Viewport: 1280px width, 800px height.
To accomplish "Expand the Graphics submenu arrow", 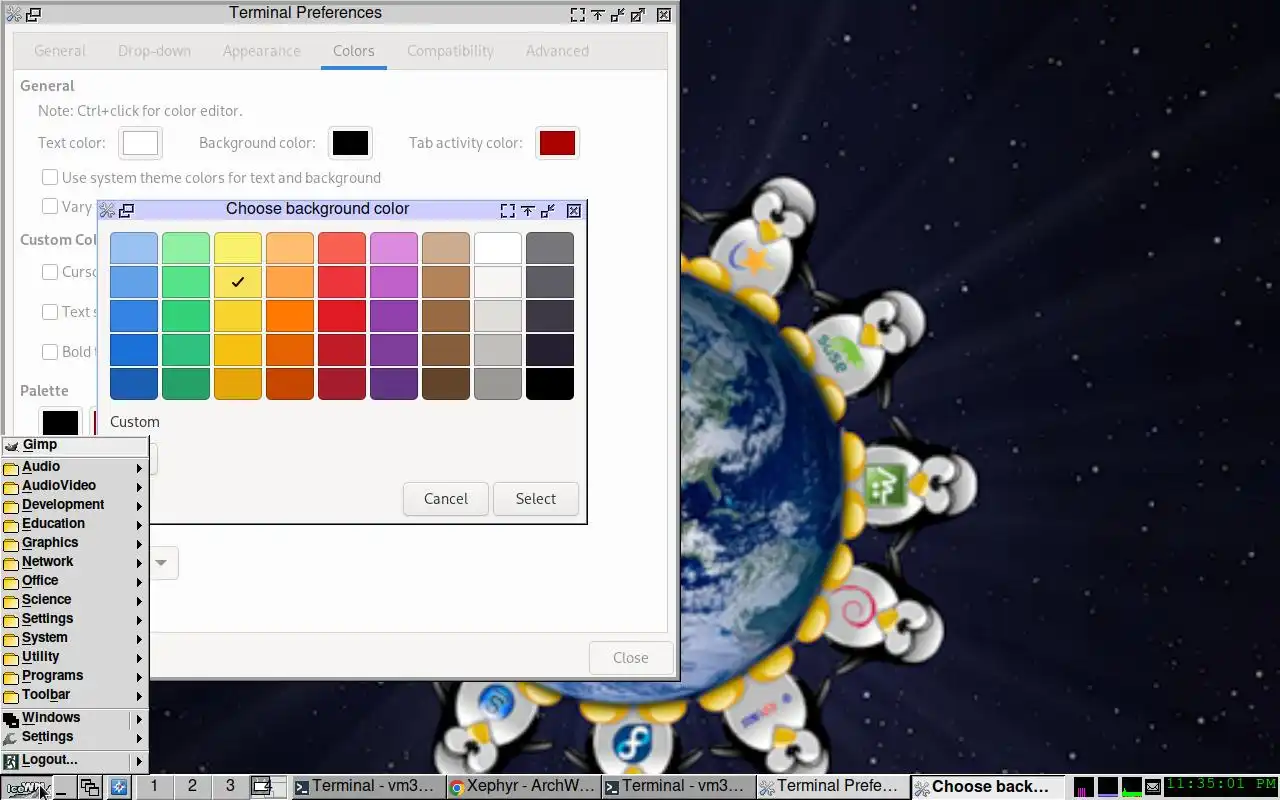I will 139,543.
